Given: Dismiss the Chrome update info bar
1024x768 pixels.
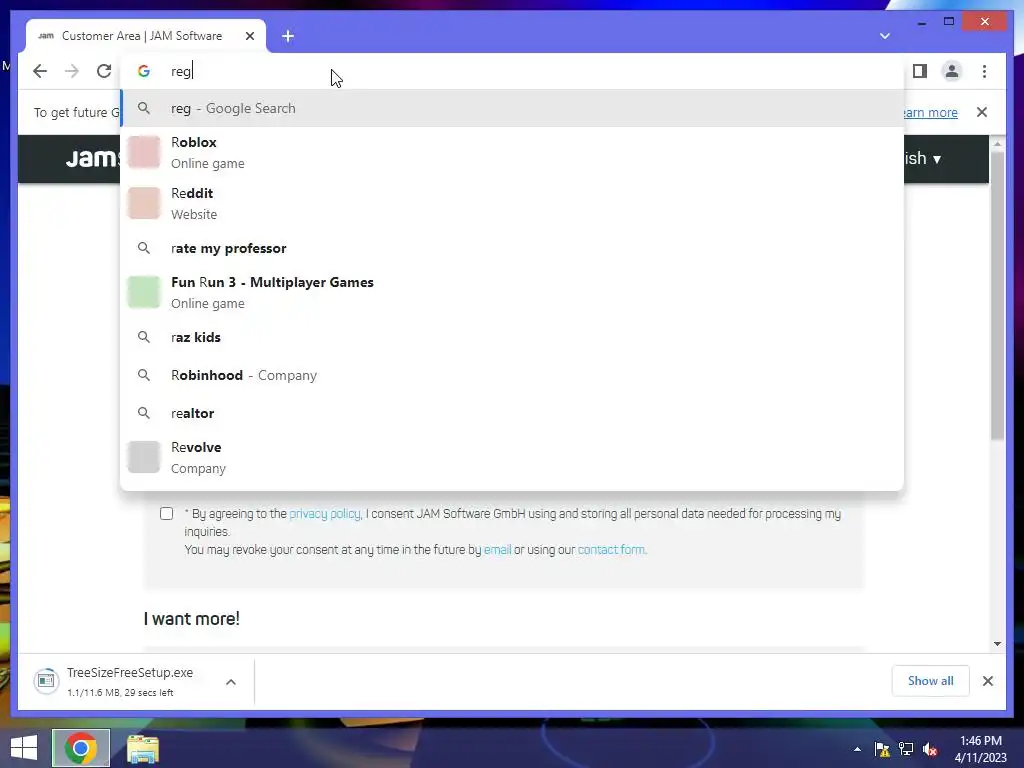Looking at the screenshot, I should pyautogui.click(x=982, y=112).
